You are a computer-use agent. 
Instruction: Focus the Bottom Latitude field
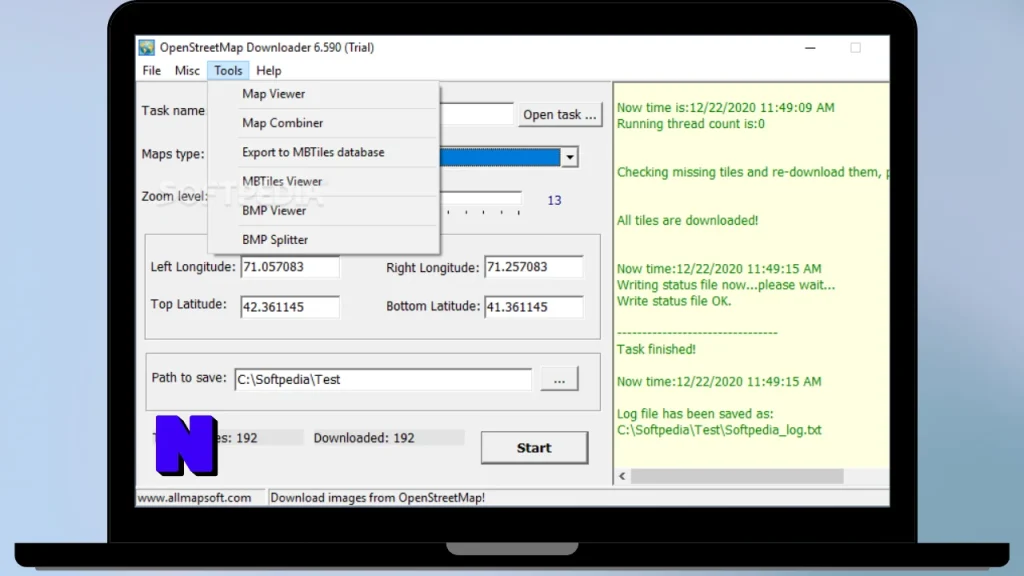(x=534, y=307)
